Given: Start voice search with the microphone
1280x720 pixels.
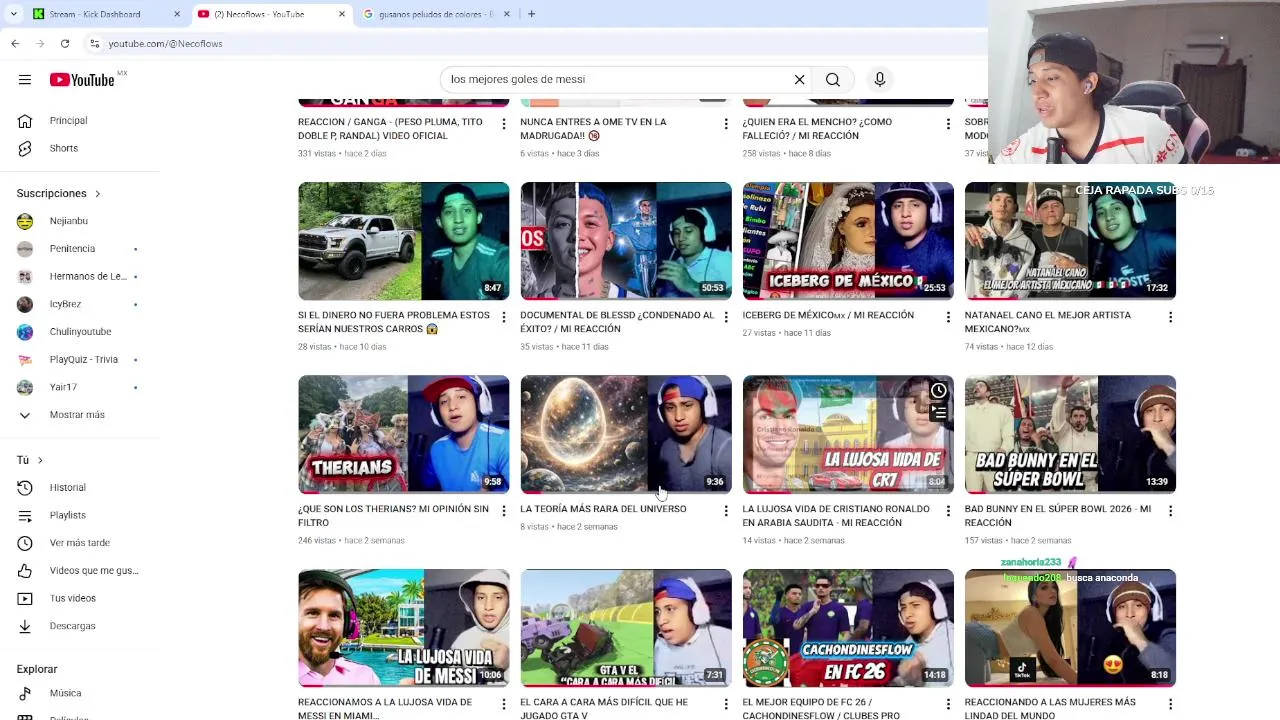Looking at the screenshot, I should [x=879, y=80].
